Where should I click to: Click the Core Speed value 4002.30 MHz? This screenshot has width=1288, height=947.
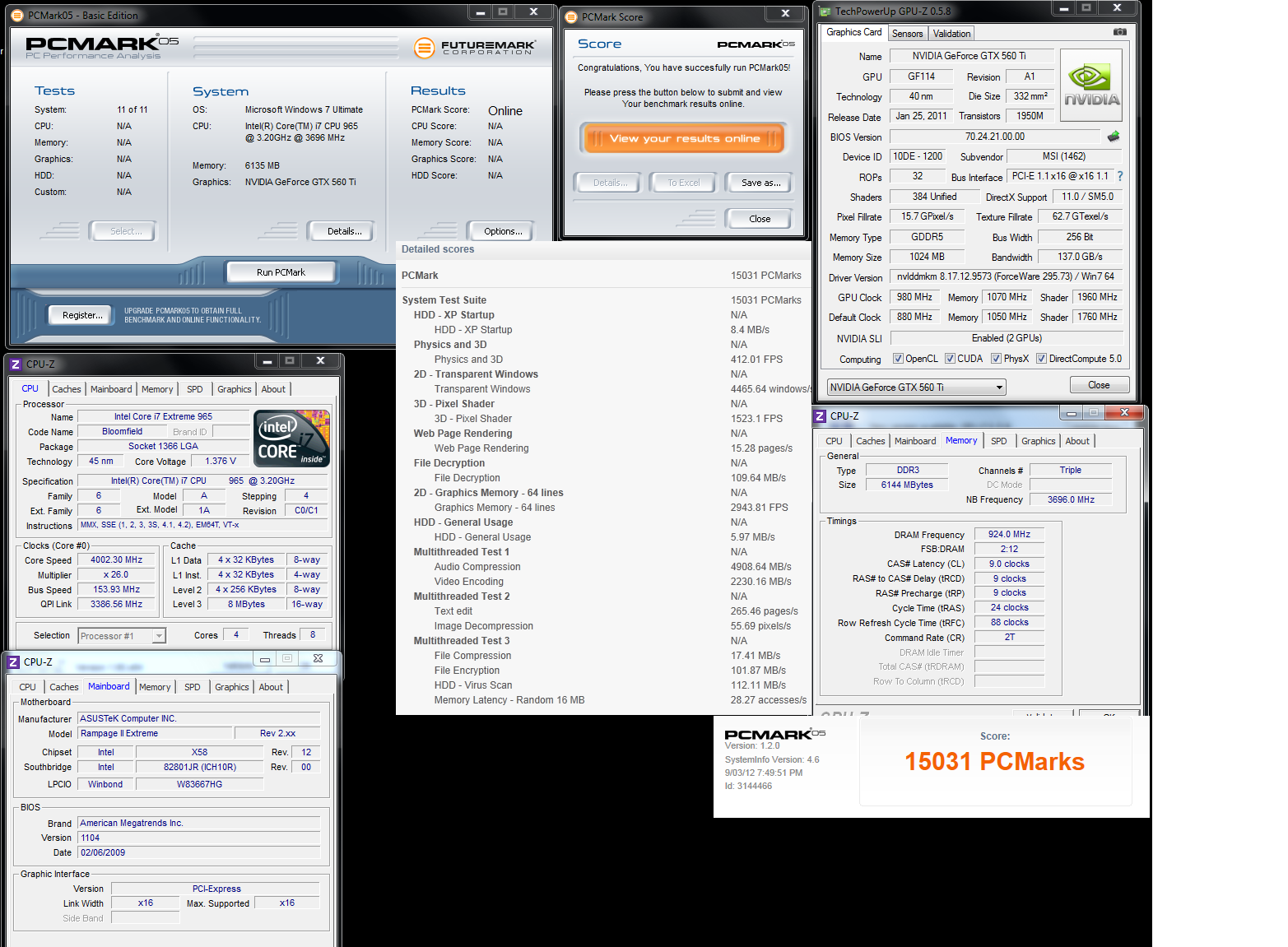click(x=116, y=559)
